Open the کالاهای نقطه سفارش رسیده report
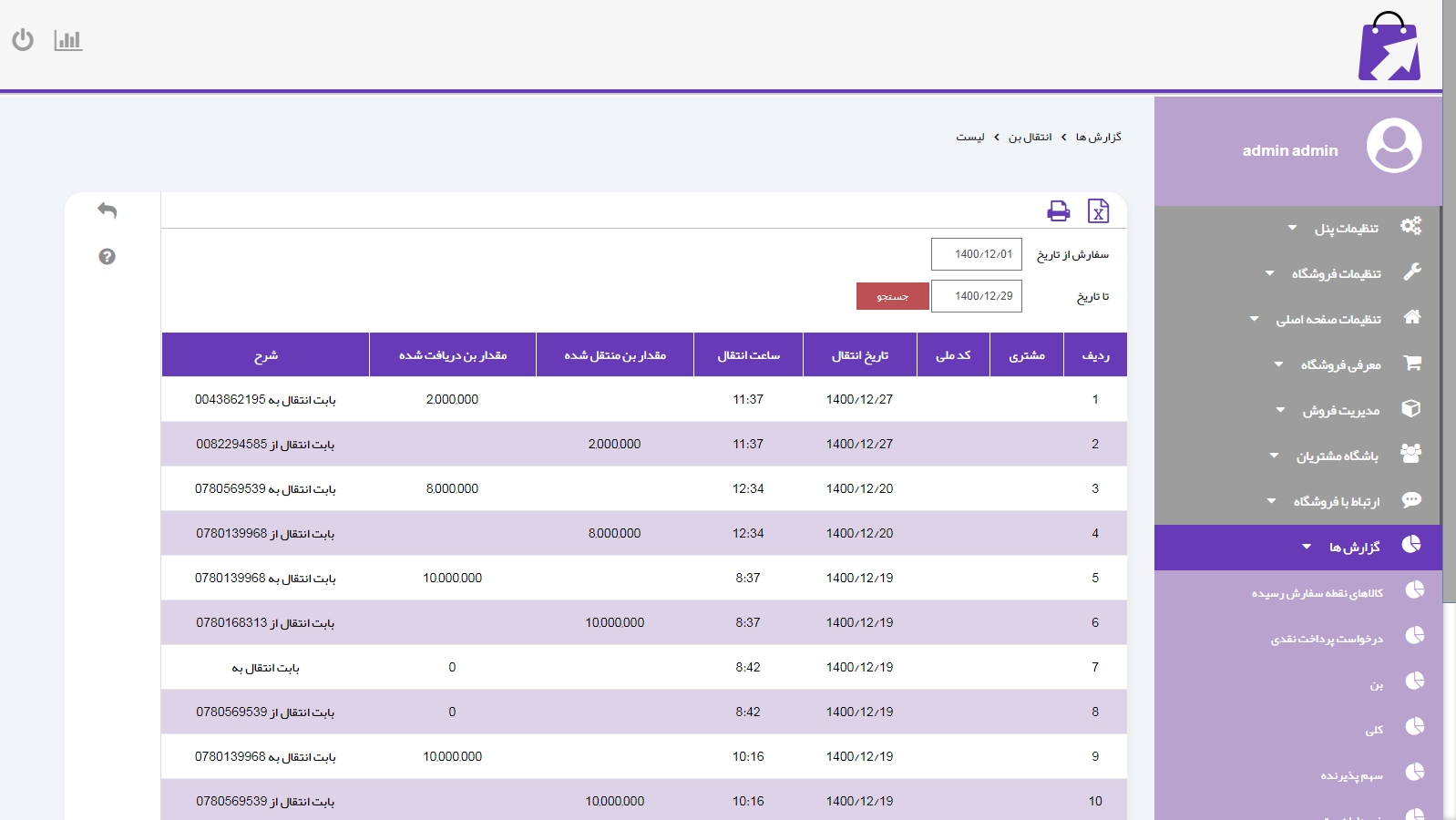This screenshot has width=1456, height=820. point(1317,593)
